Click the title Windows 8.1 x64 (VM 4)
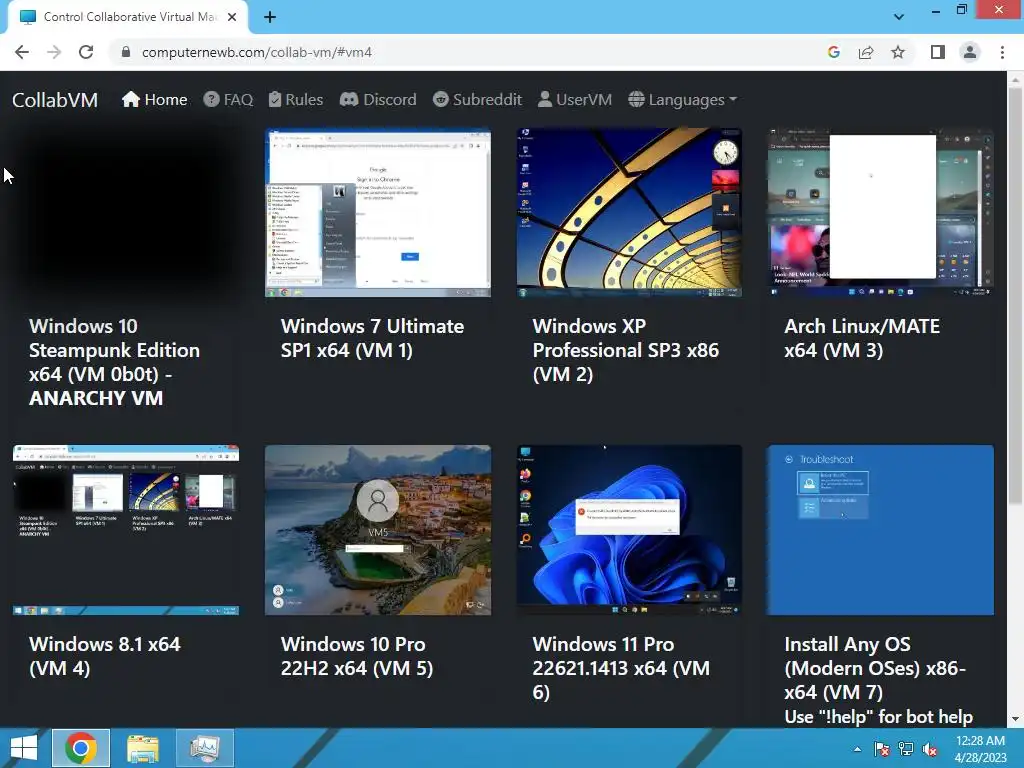 104,656
